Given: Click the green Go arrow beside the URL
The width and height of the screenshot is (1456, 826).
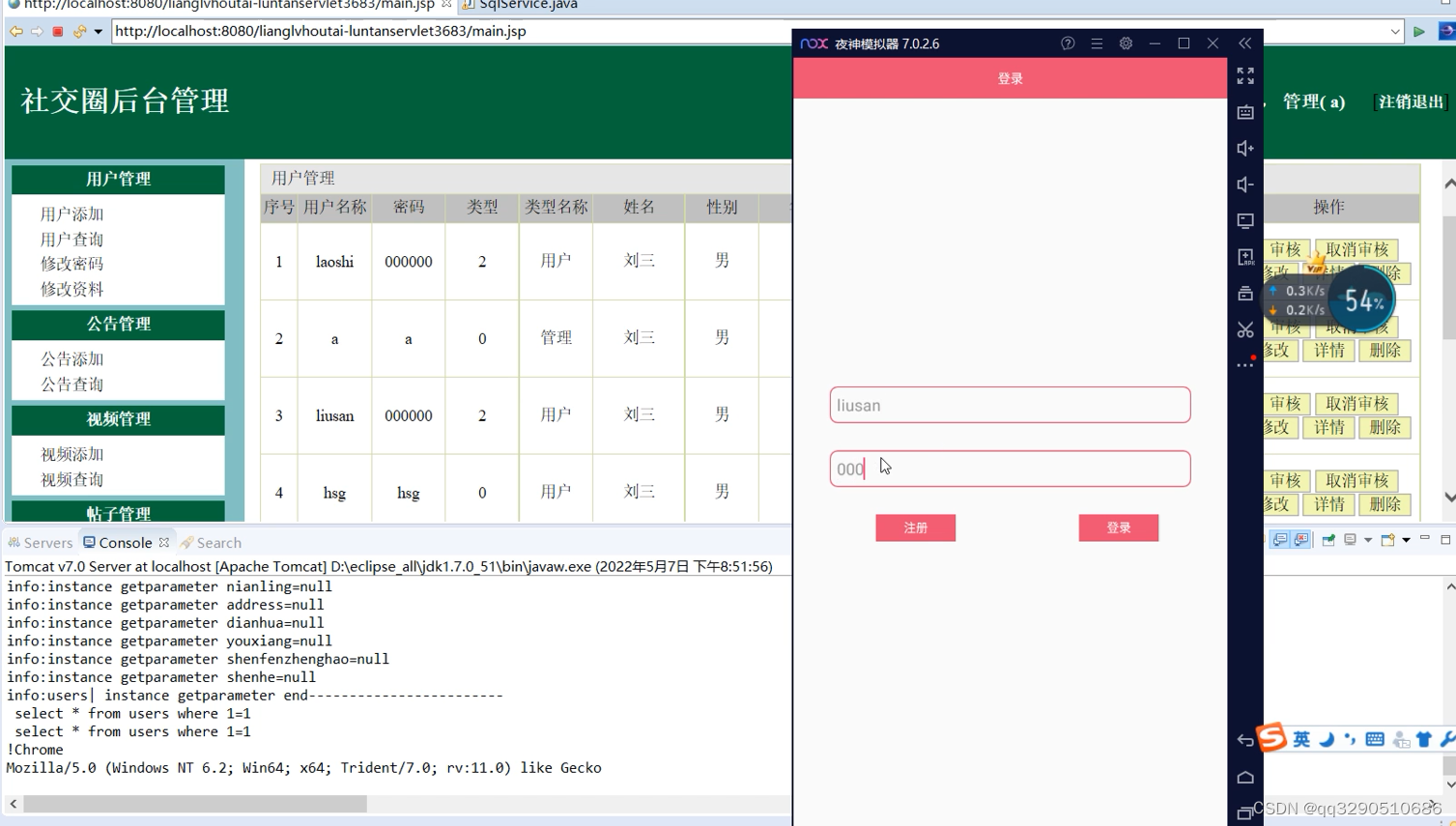Looking at the screenshot, I should [1419, 31].
